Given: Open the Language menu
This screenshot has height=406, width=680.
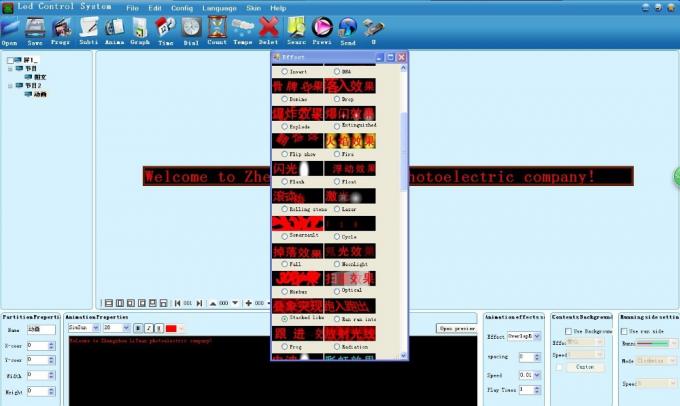Looking at the screenshot, I should [x=218, y=7].
